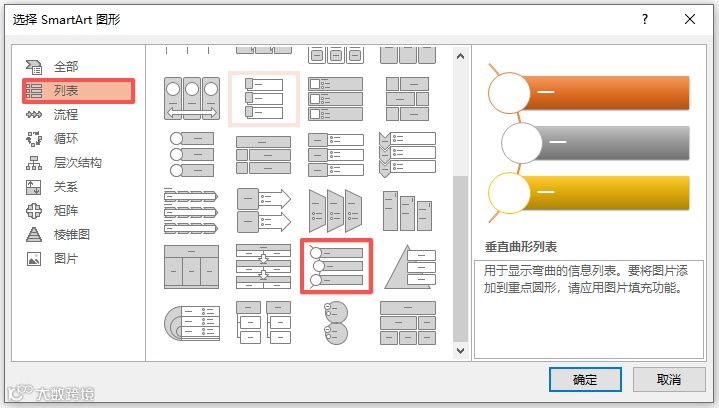Image resolution: width=719 pixels, height=408 pixels.
Task: Choose the 循环 category
Action: coord(66,138)
